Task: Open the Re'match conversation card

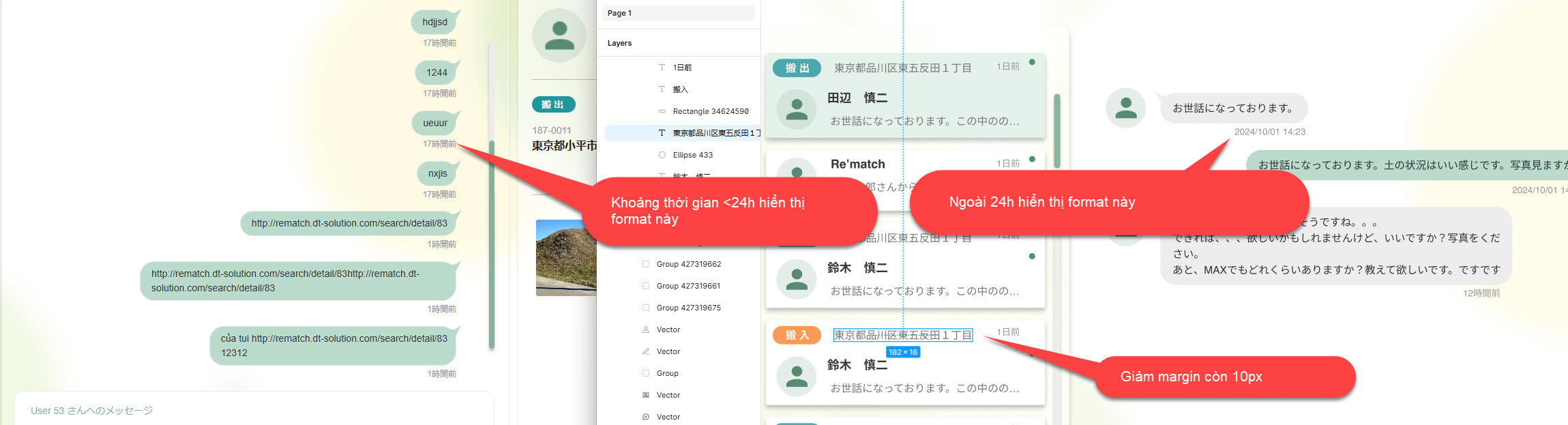Action: tap(904, 165)
